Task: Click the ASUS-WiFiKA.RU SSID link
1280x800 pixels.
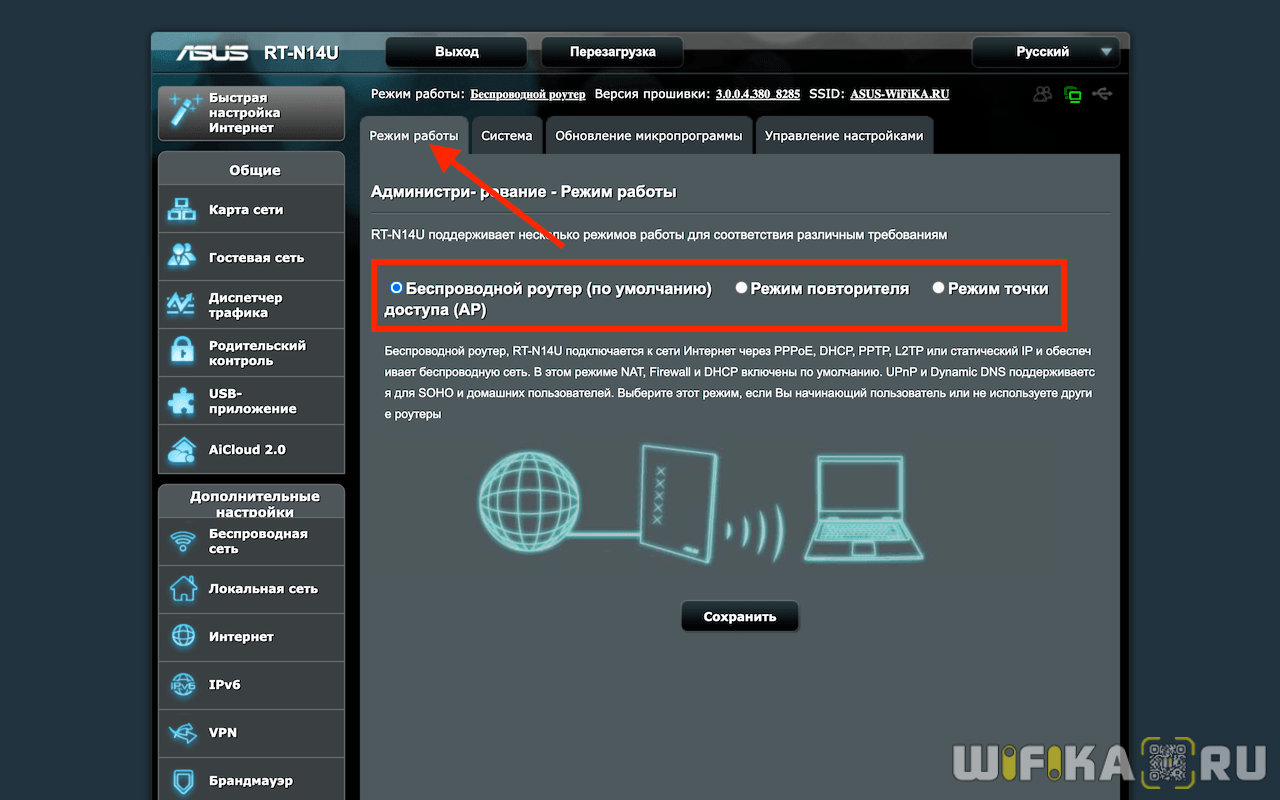Action: 900,94
